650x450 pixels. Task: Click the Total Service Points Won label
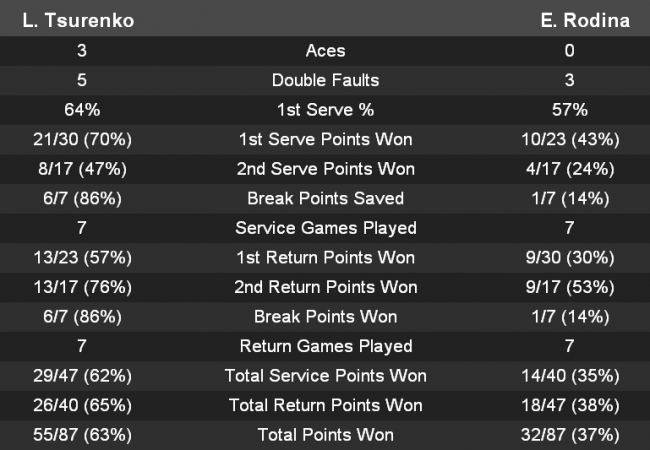pos(325,376)
